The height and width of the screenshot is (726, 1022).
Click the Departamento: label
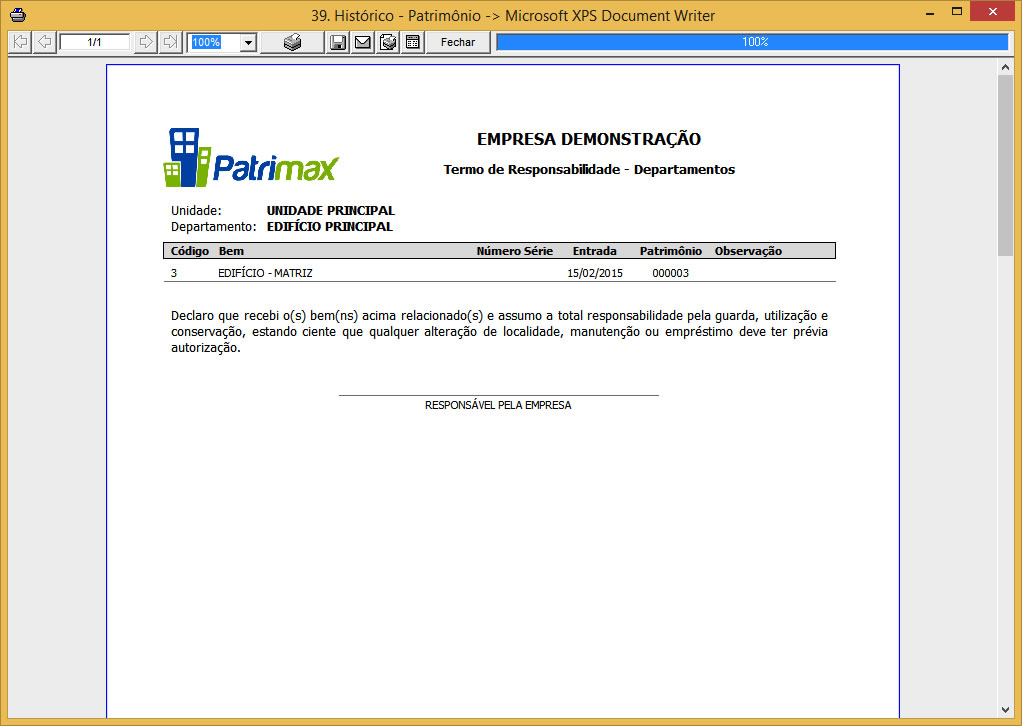[x=214, y=227]
